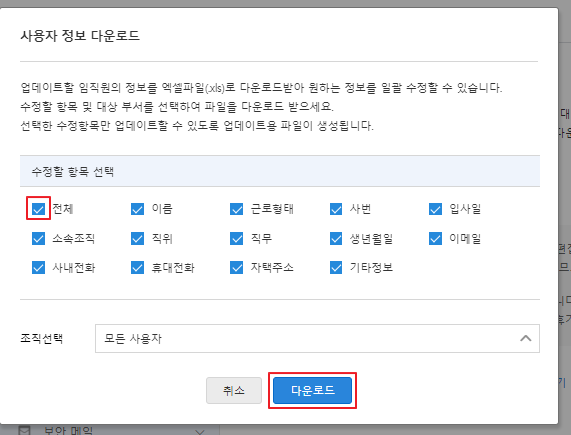Toggle the 직위 checkbox

pos(137,238)
